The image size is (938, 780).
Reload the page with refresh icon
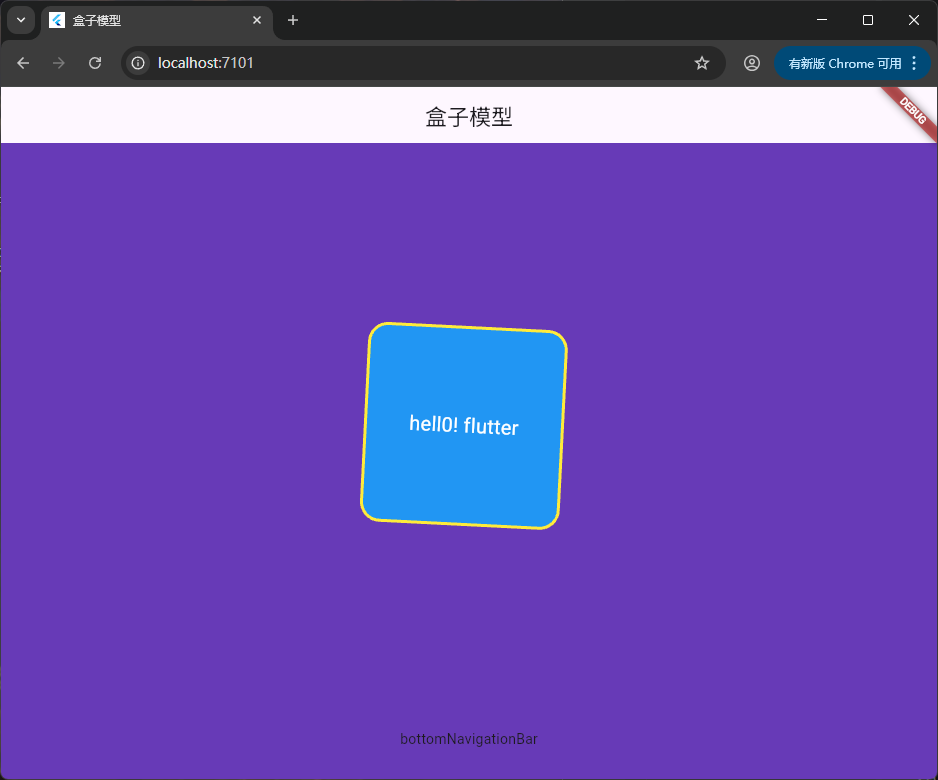95,63
